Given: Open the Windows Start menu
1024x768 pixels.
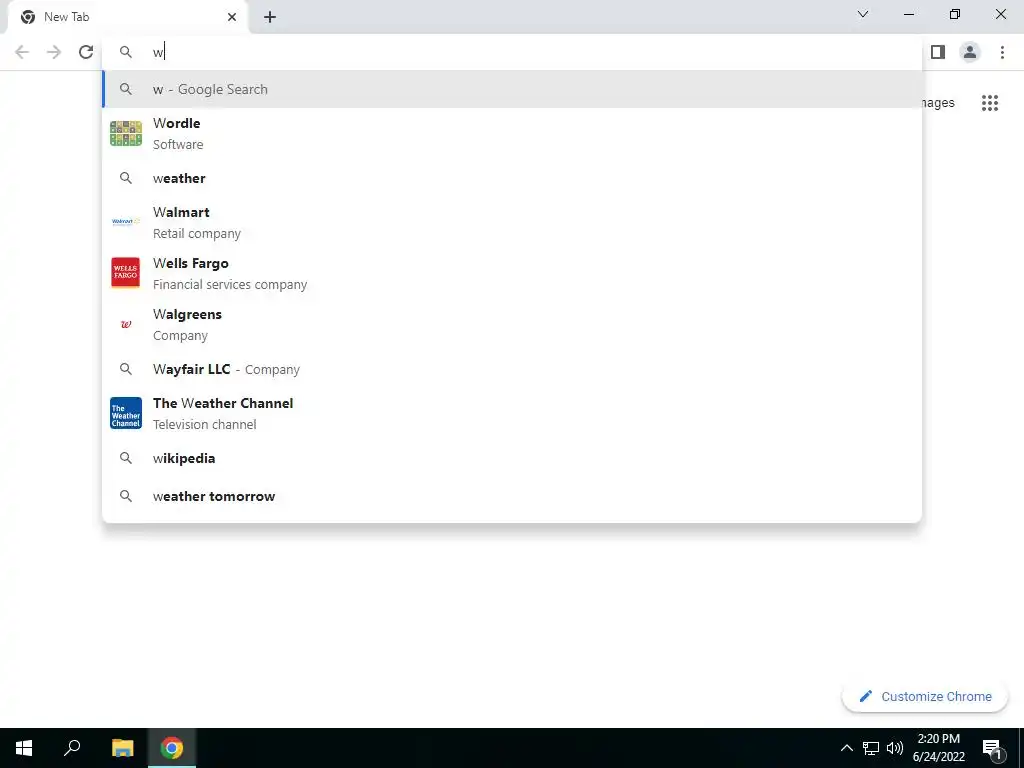Looking at the screenshot, I should click(x=24, y=748).
